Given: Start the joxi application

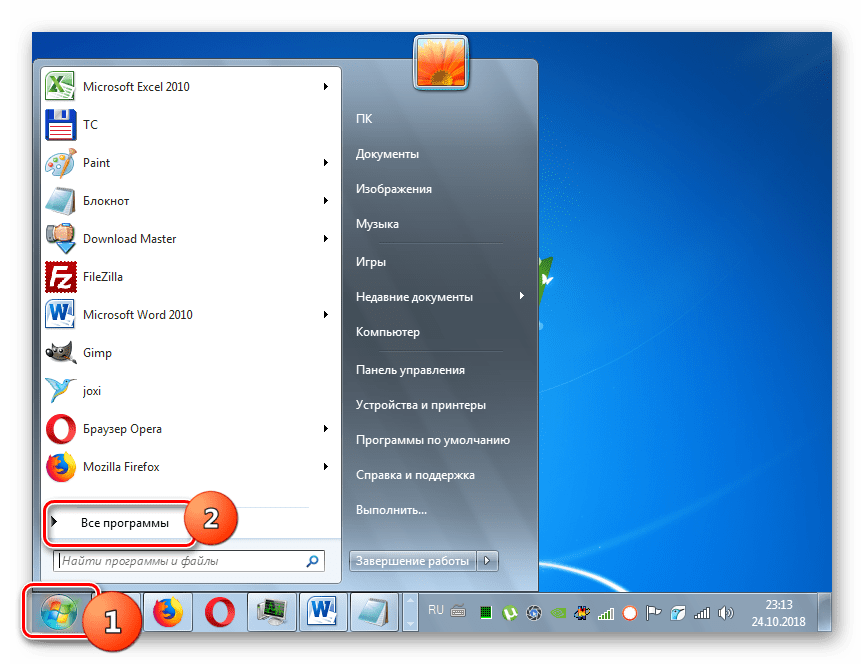Looking at the screenshot, I should [x=92, y=391].
